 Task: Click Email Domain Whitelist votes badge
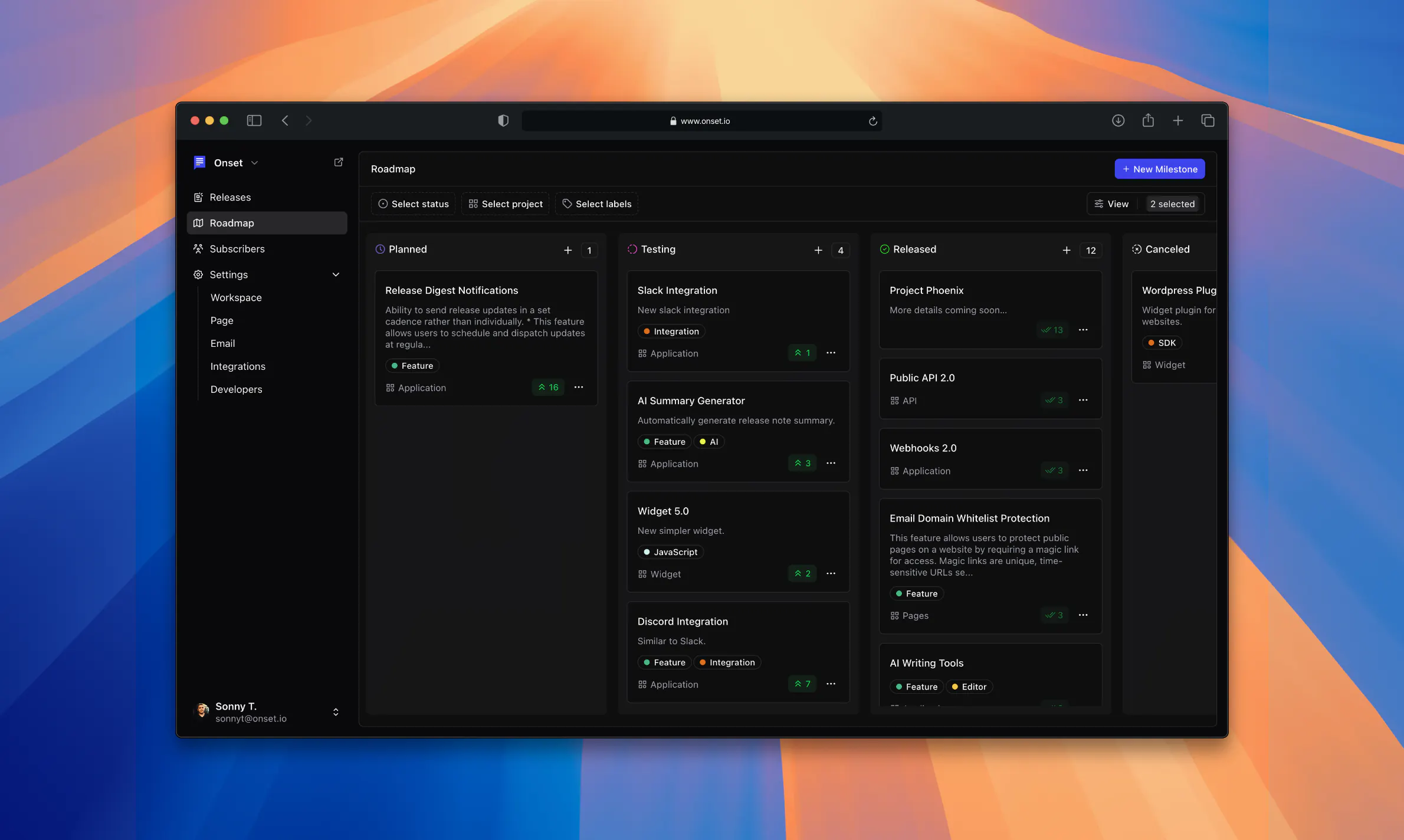(1054, 615)
